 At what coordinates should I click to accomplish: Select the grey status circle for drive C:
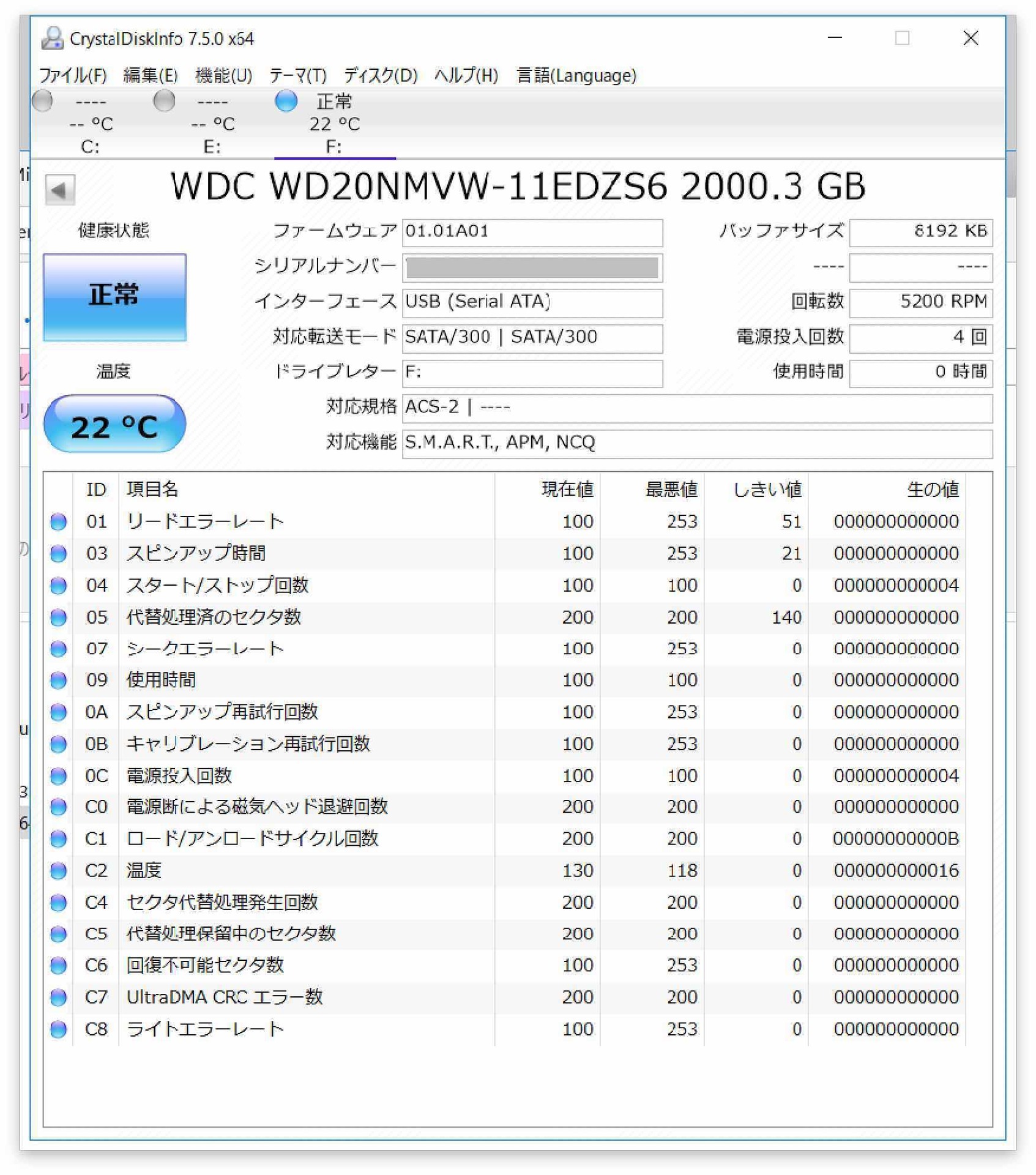point(43,101)
